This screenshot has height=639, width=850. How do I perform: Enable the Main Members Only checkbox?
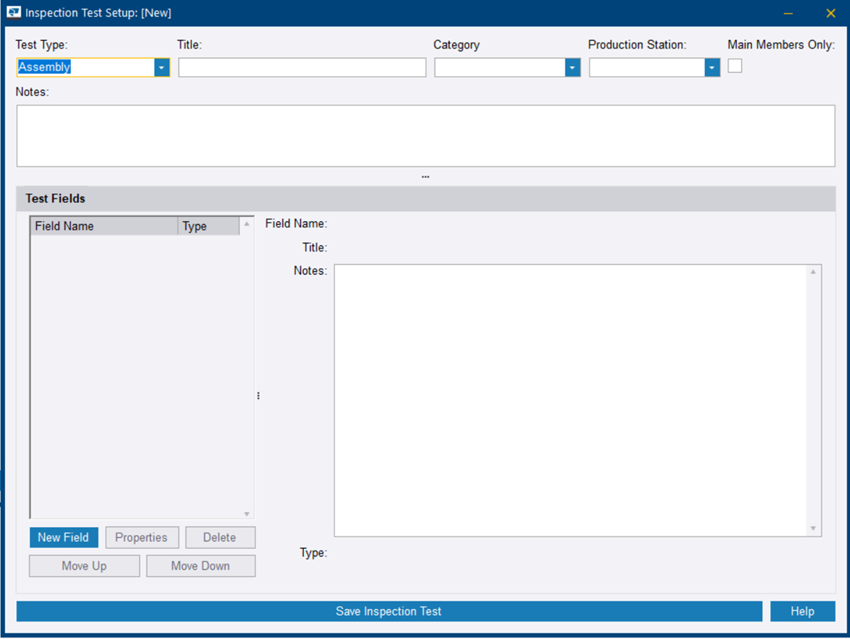pos(735,66)
